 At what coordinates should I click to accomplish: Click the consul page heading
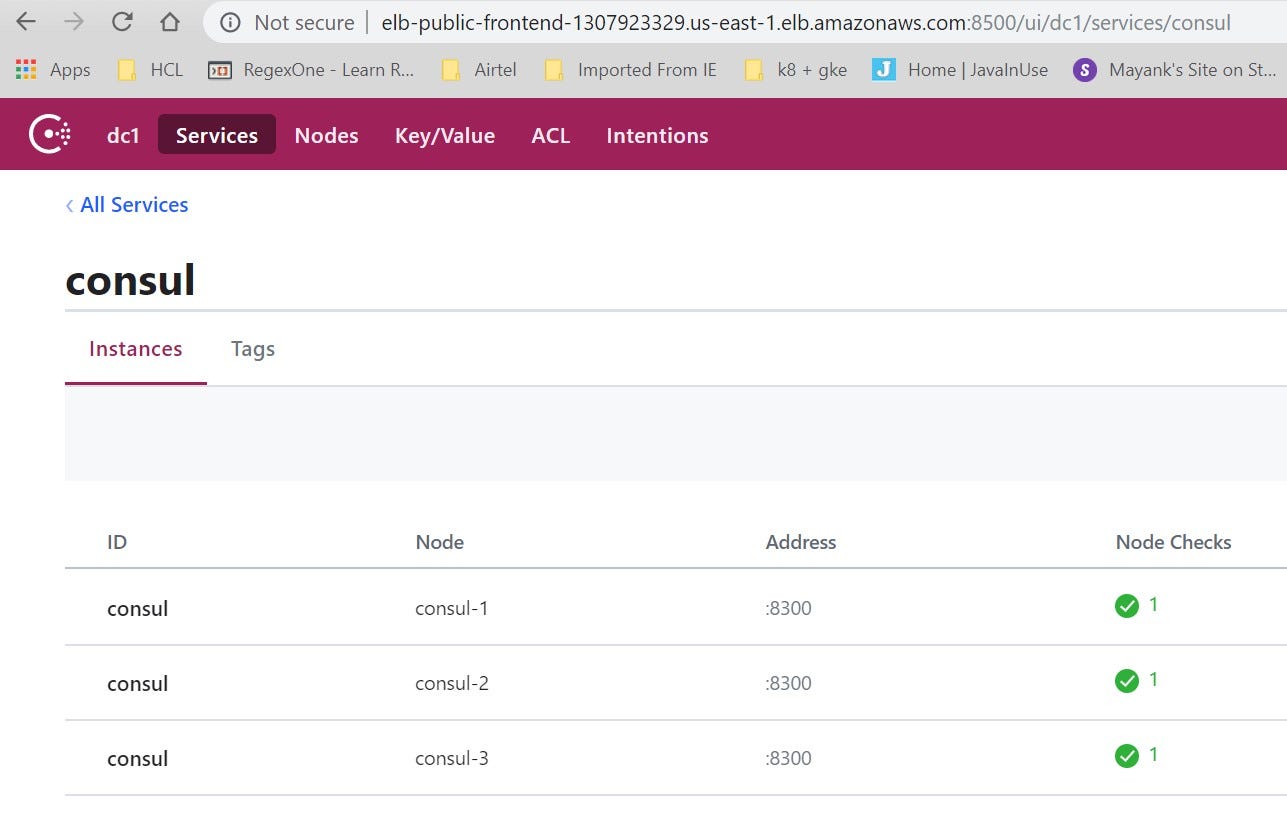[130, 280]
